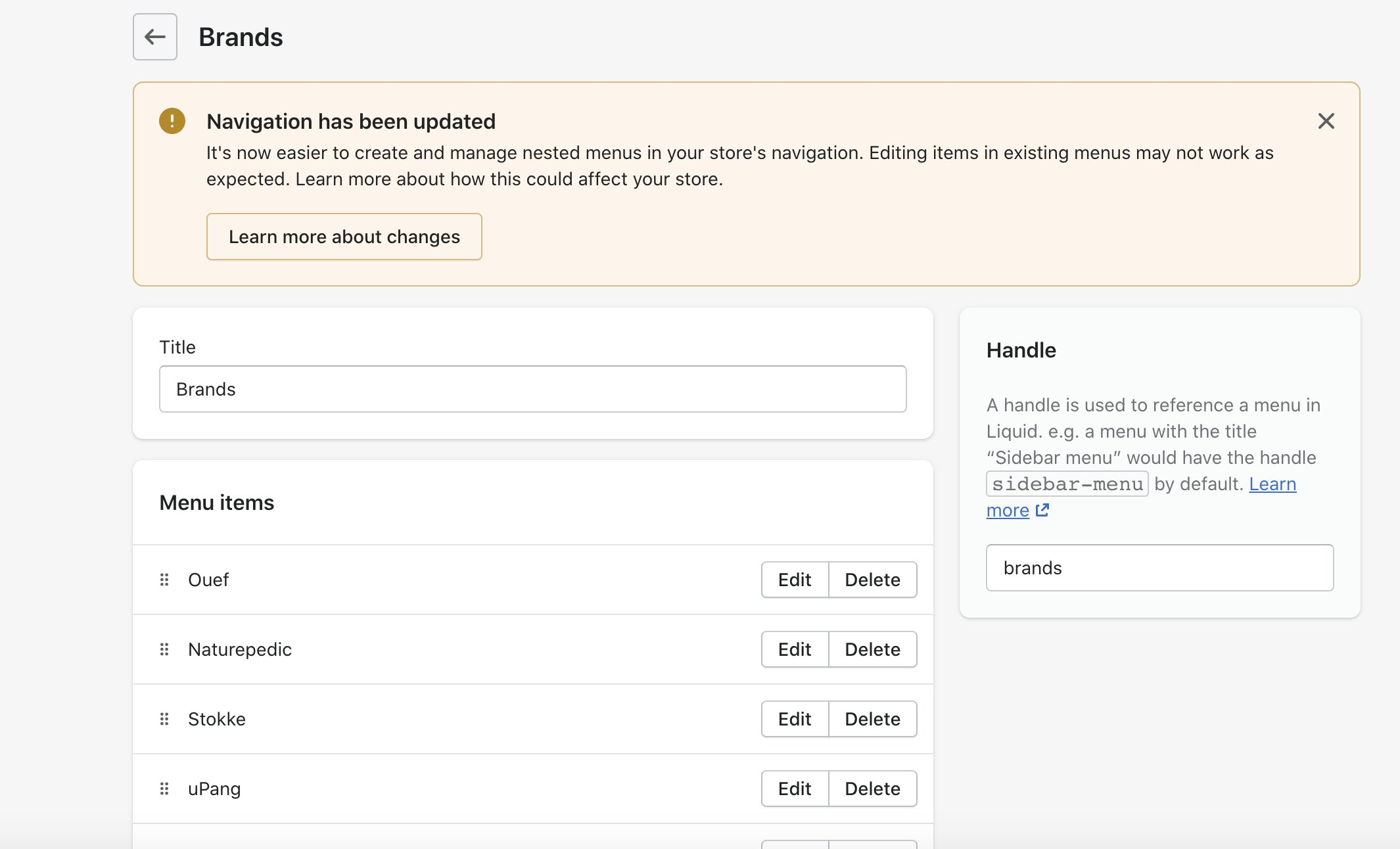Open Learn more about changes

pos(344,237)
